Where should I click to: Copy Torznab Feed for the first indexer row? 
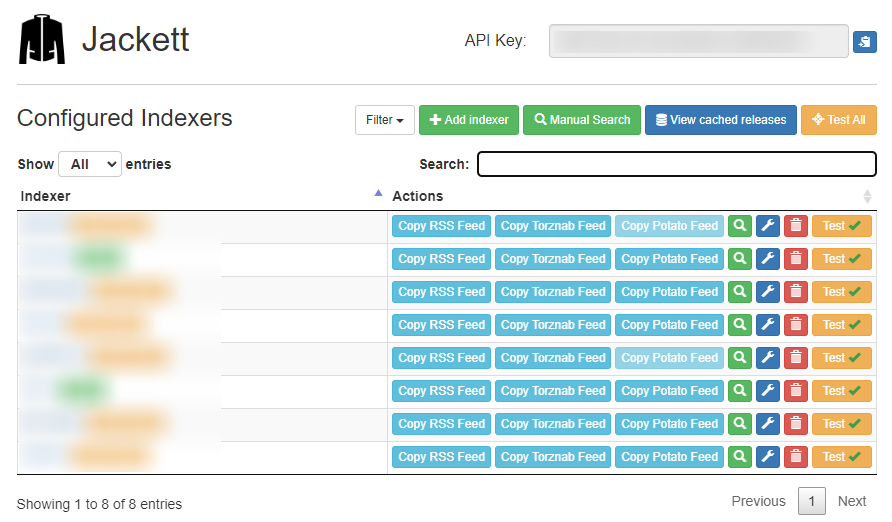pos(553,226)
